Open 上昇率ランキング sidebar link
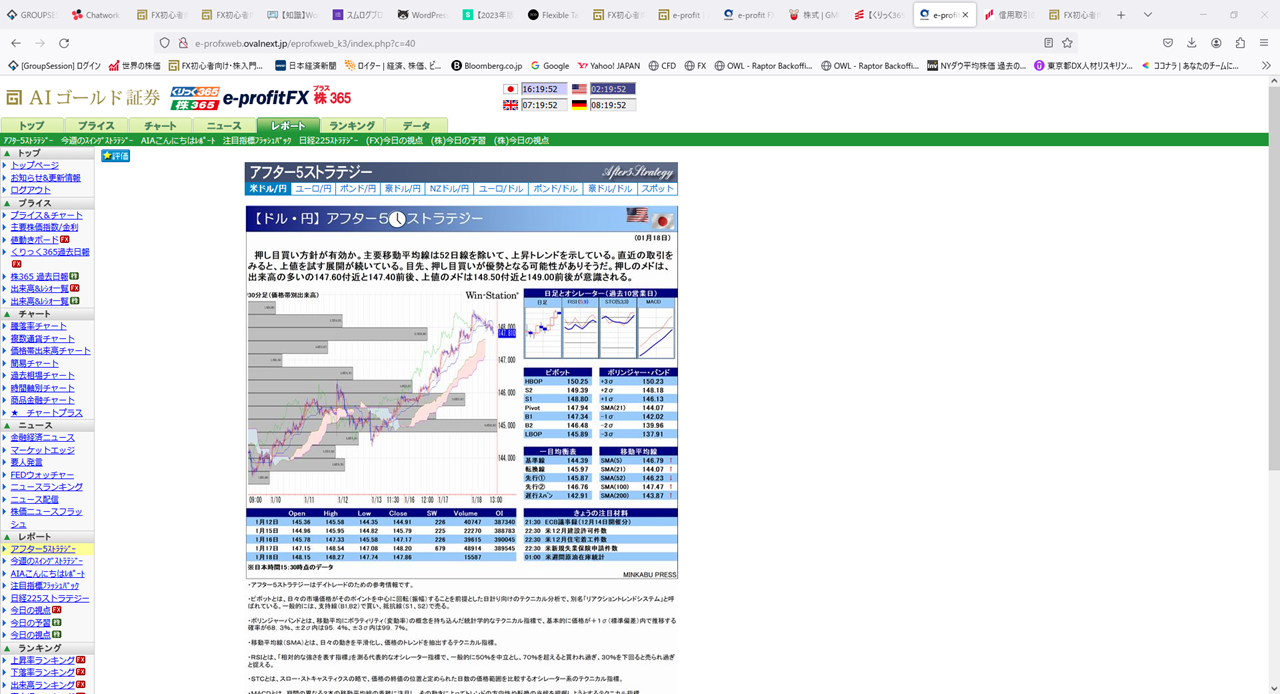The height and width of the screenshot is (694, 1280). tap(43, 660)
